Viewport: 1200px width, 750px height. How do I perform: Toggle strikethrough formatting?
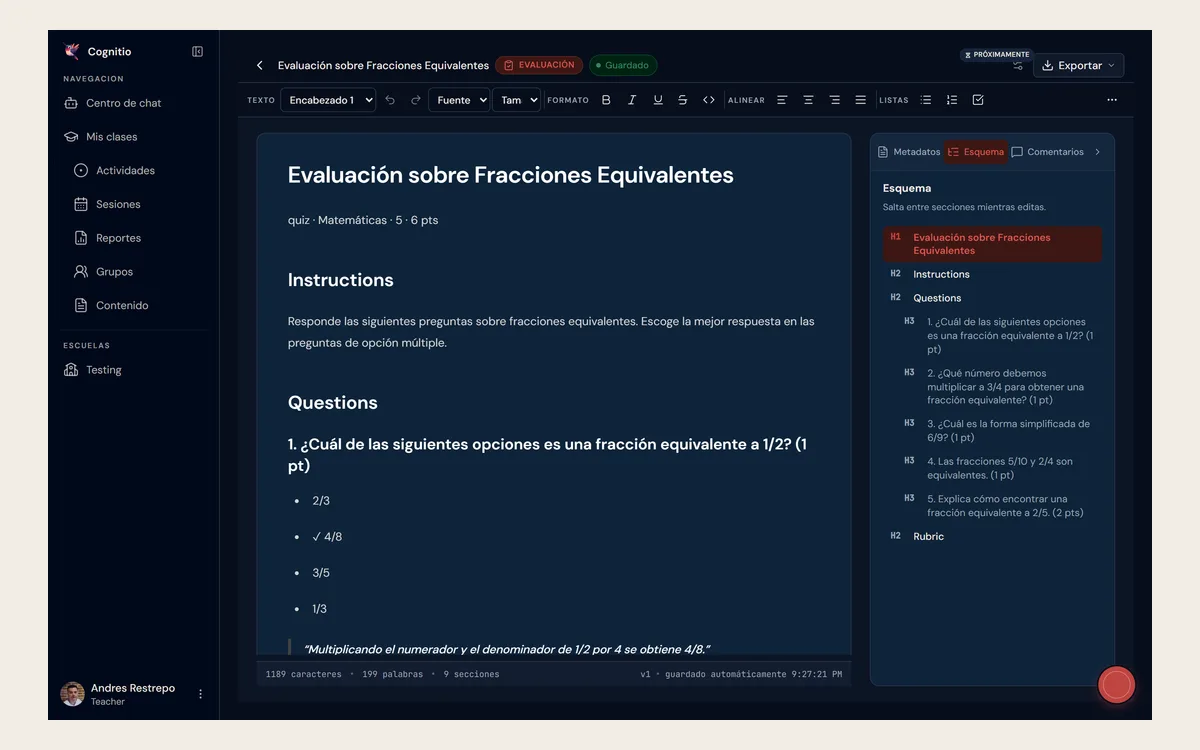pyautogui.click(x=683, y=100)
